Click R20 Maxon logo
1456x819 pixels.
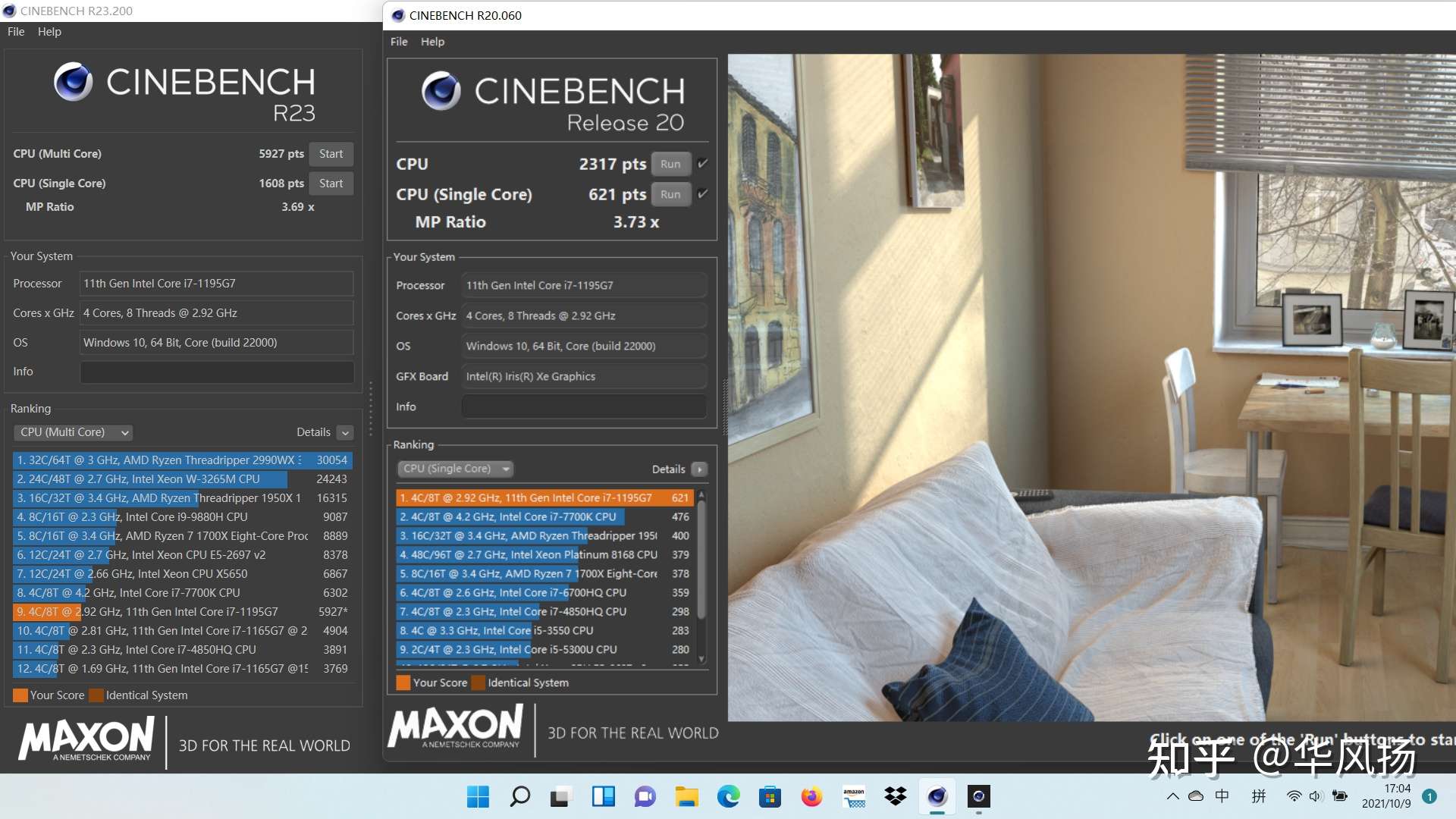tap(455, 726)
